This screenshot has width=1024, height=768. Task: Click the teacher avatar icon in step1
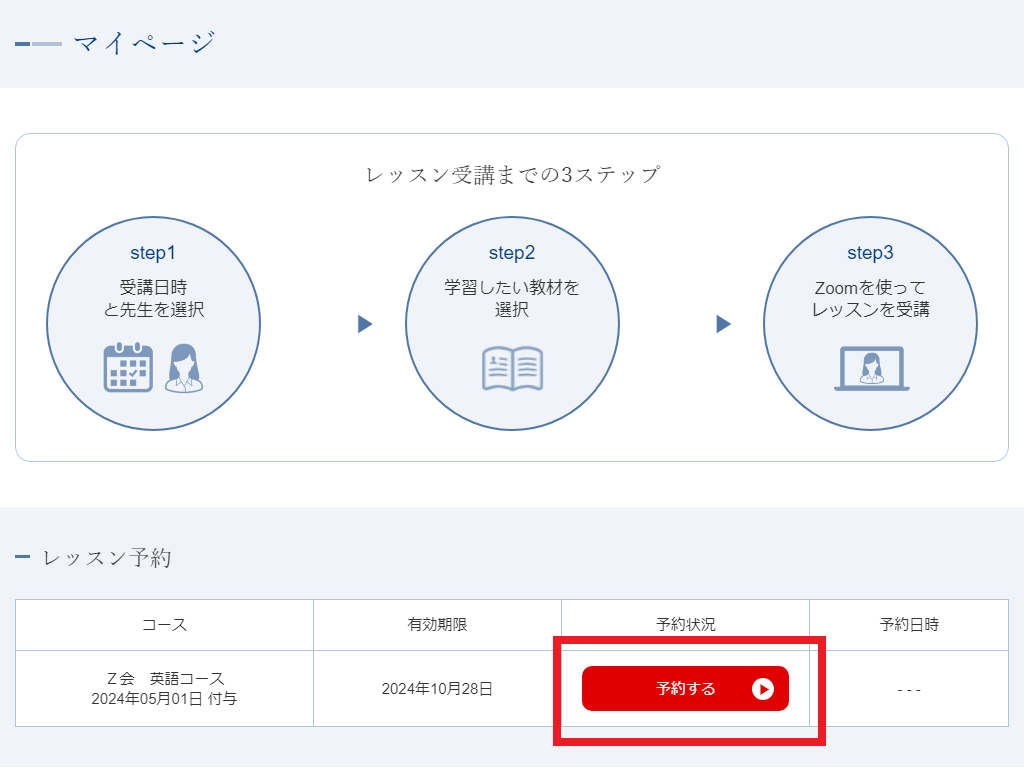pyautogui.click(x=183, y=368)
